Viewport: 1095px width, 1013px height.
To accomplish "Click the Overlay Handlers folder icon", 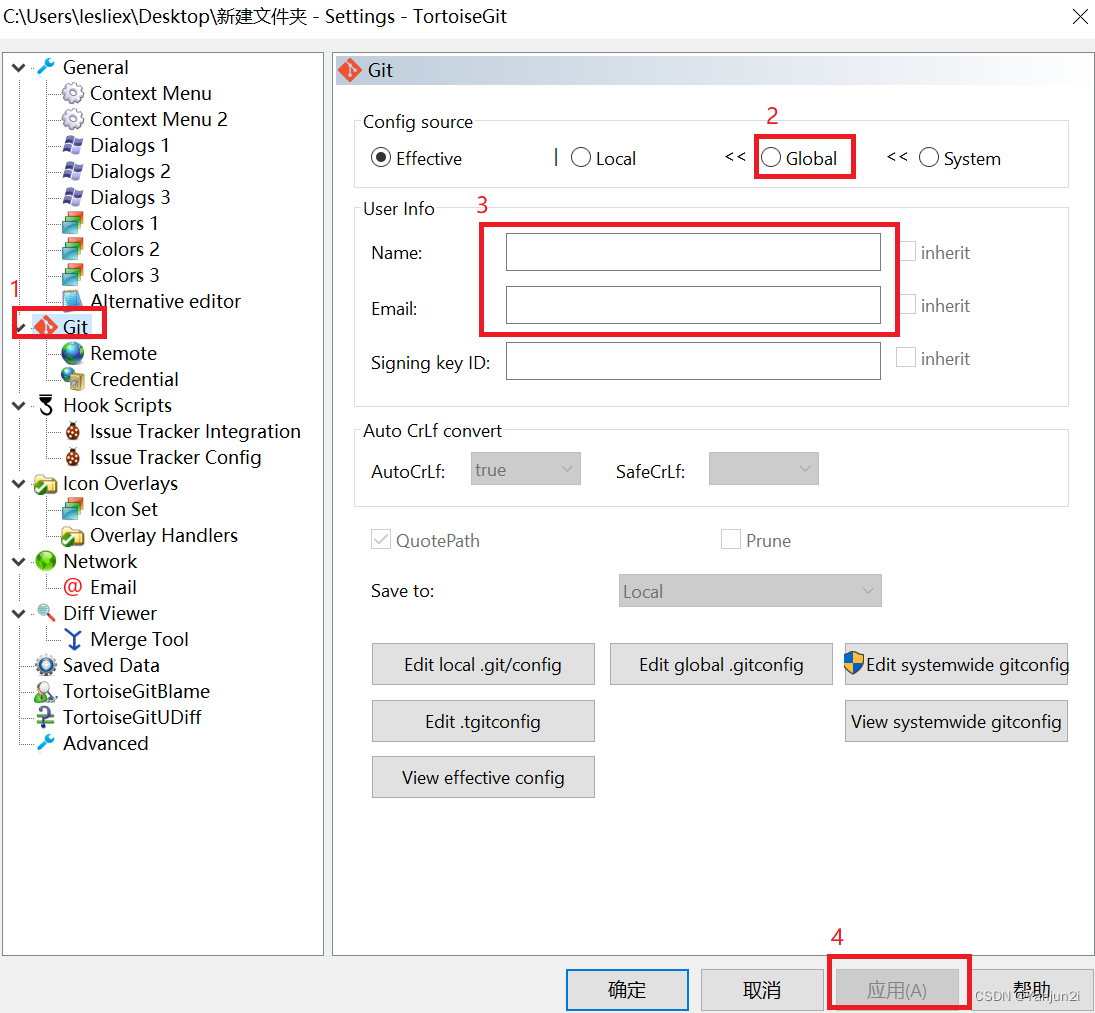I will [73, 535].
